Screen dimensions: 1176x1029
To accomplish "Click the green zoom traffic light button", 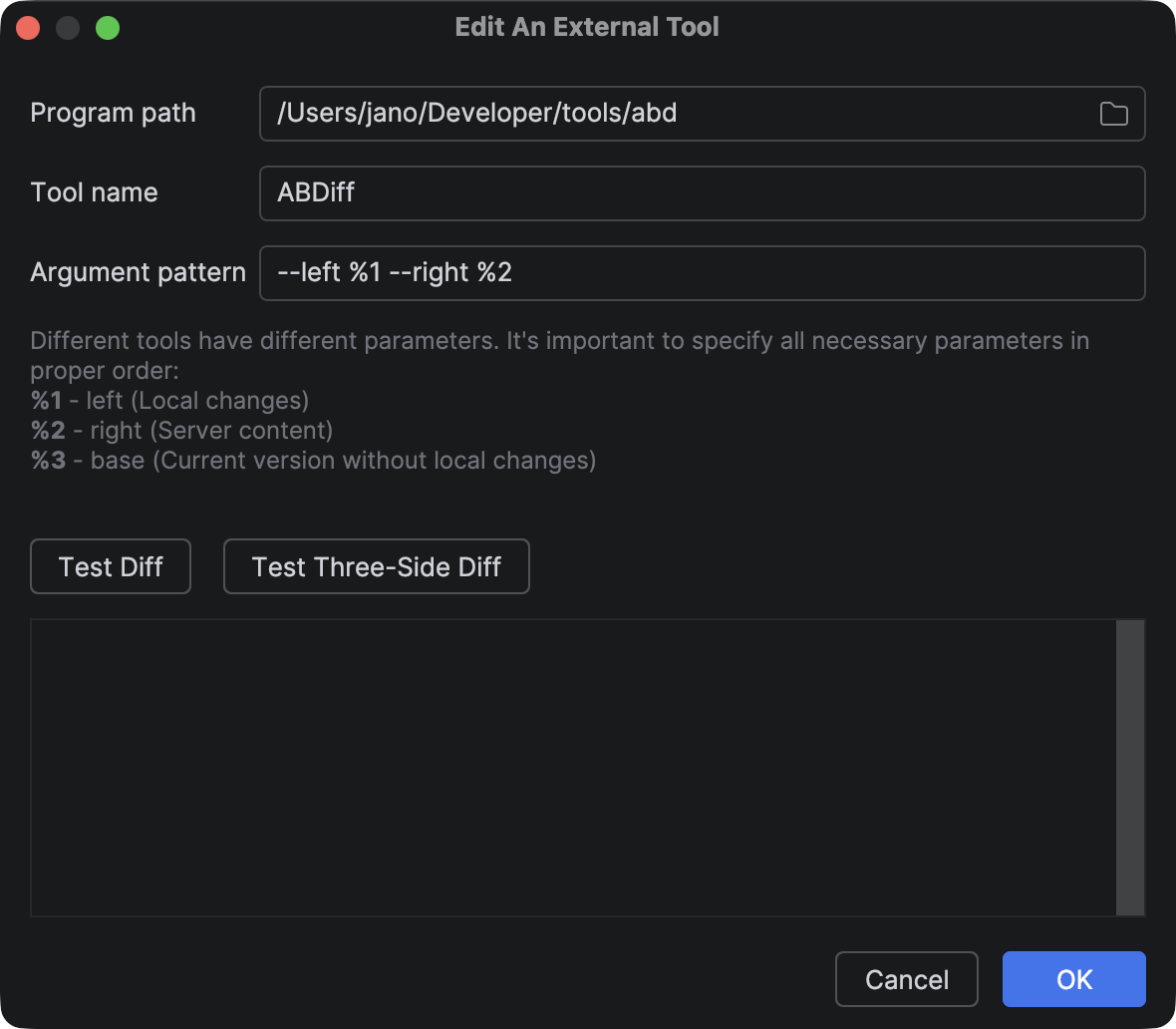I will [108, 28].
